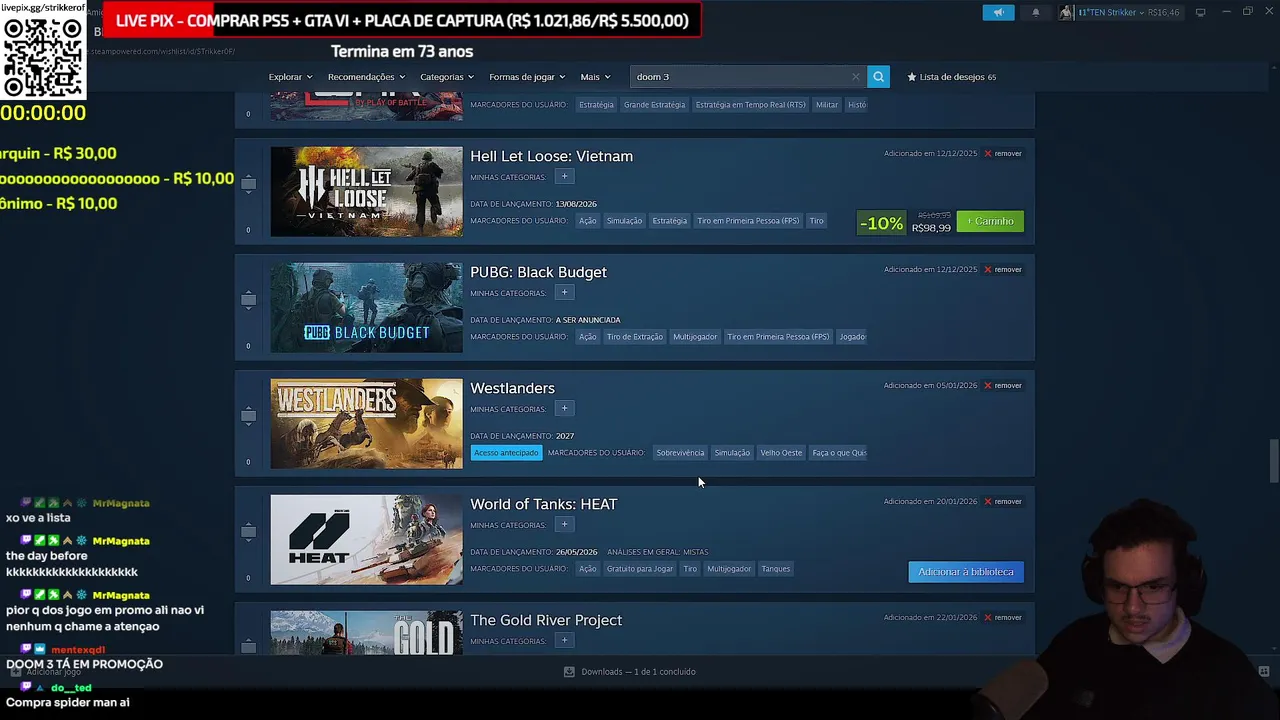The width and height of the screenshot is (1280, 720).
Task: Click the reorder handle for PUBG: Black Budget
Action: [x=248, y=300]
